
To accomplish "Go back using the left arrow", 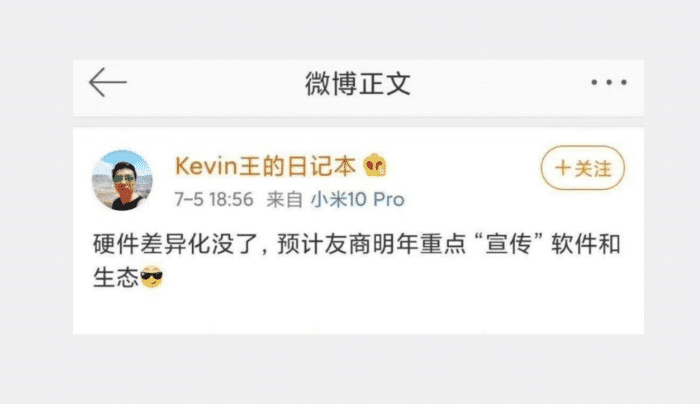I will click(x=108, y=82).
